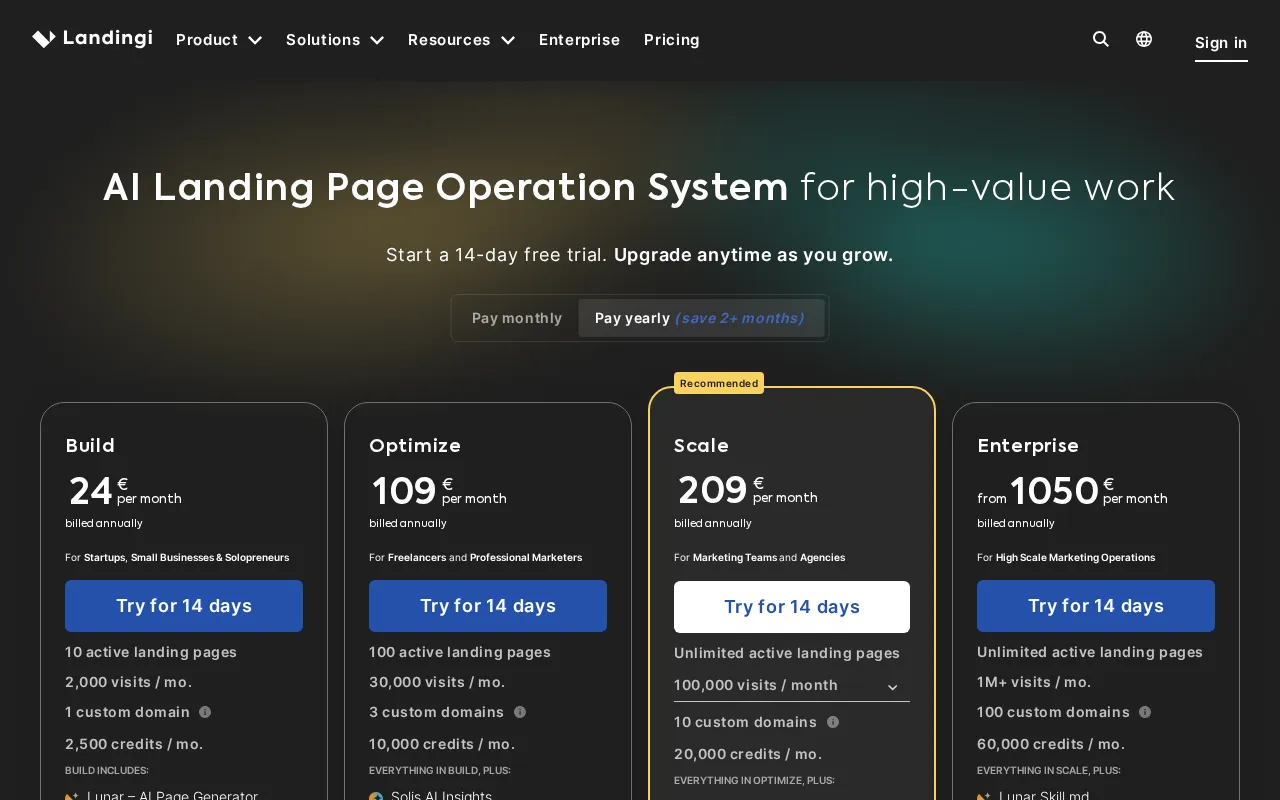This screenshot has height=800, width=1280.
Task: Click '1M+ visits / mo.' text
Action: (x=1034, y=682)
